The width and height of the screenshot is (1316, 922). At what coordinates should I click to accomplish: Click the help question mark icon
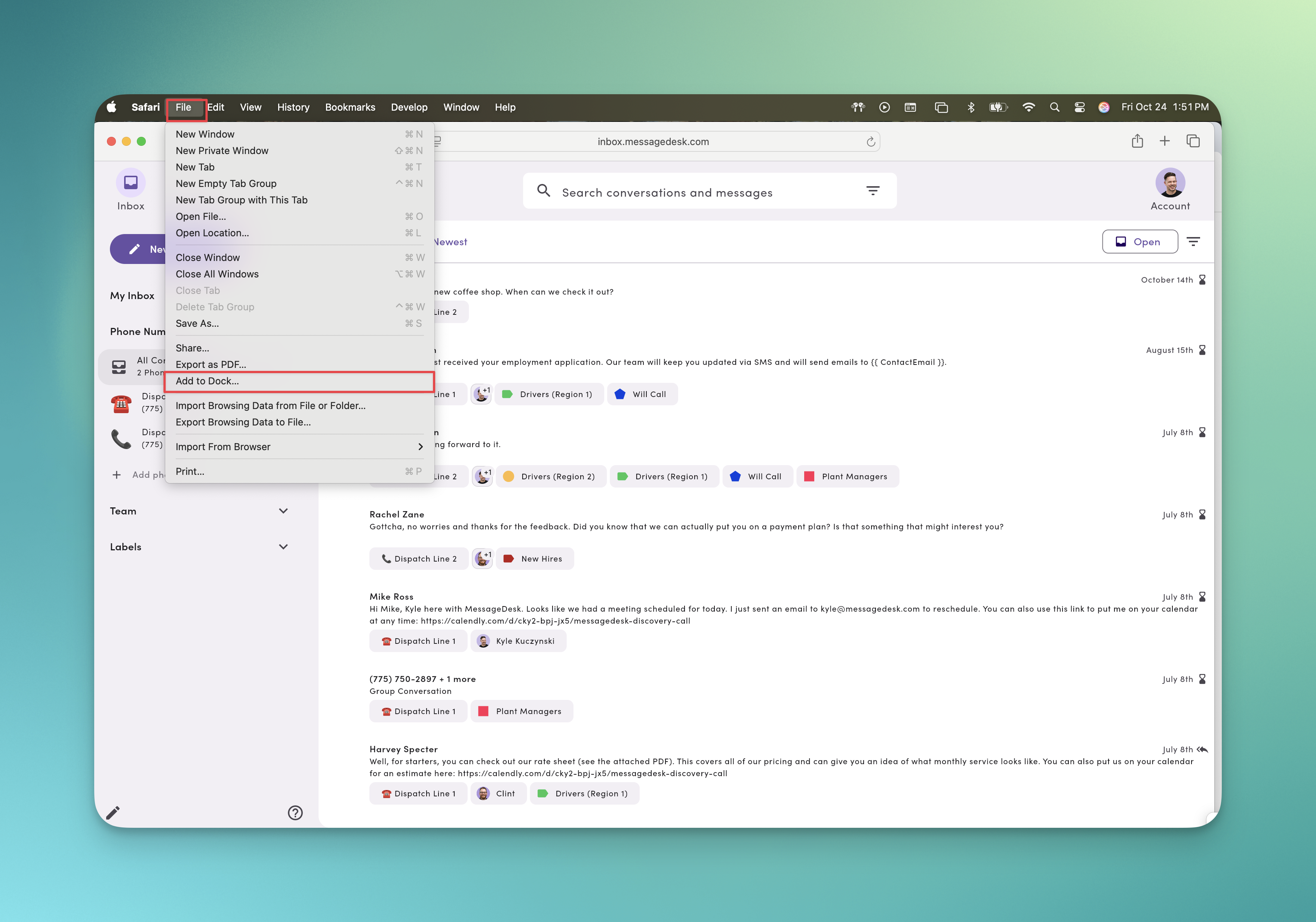coord(295,812)
